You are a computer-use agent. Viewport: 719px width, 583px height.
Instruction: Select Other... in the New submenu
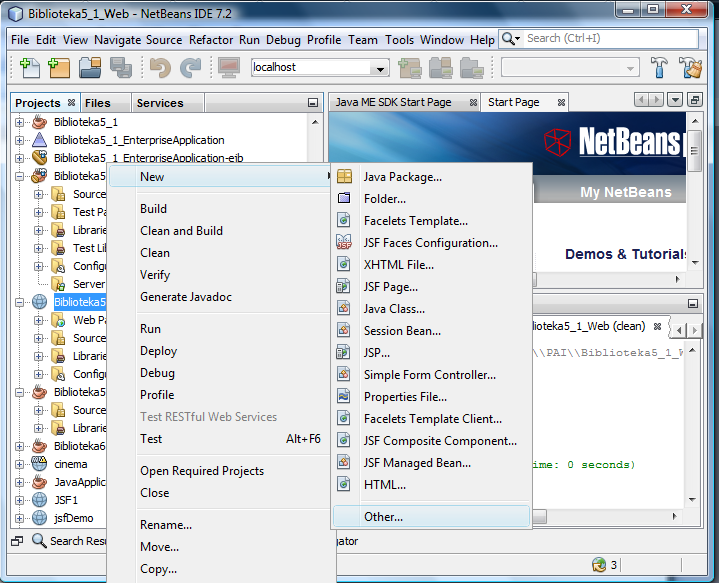(x=431, y=516)
